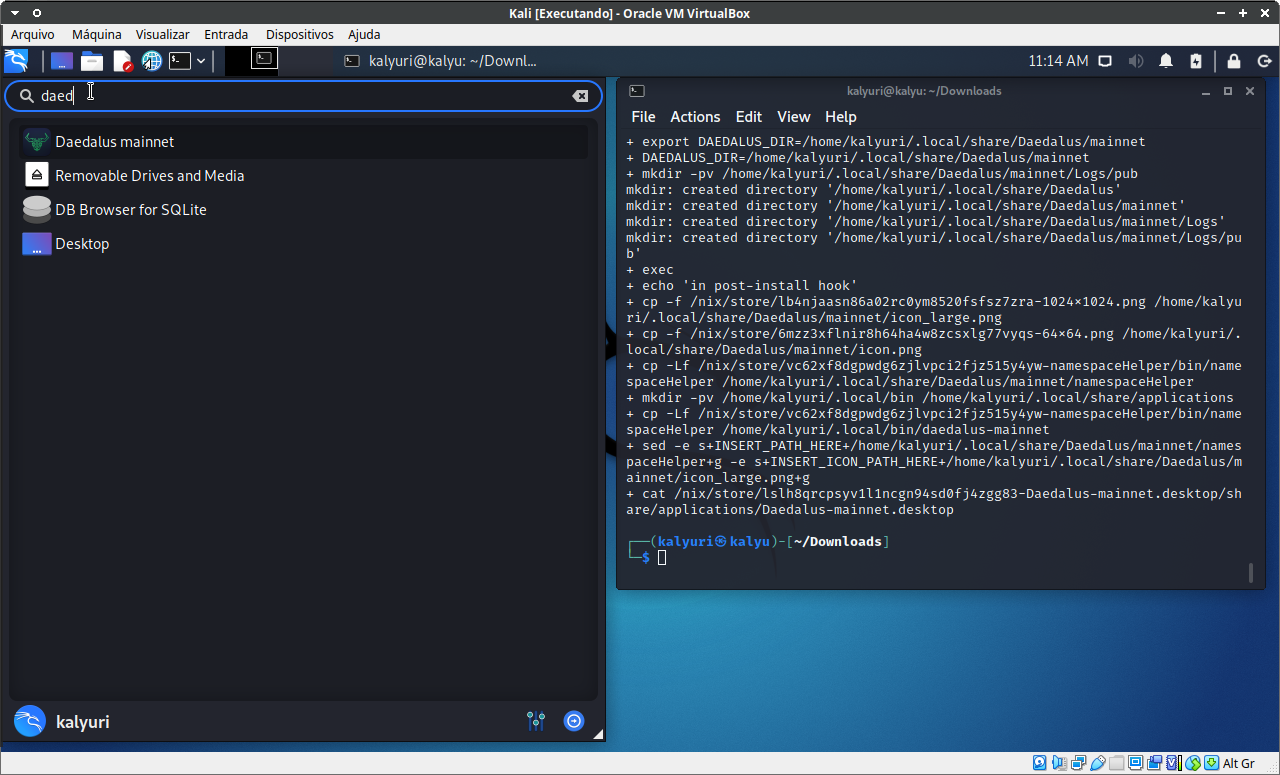The height and width of the screenshot is (775, 1280).
Task: Click VirtualBox recording status icon
Action: (x=1155, y=764)
